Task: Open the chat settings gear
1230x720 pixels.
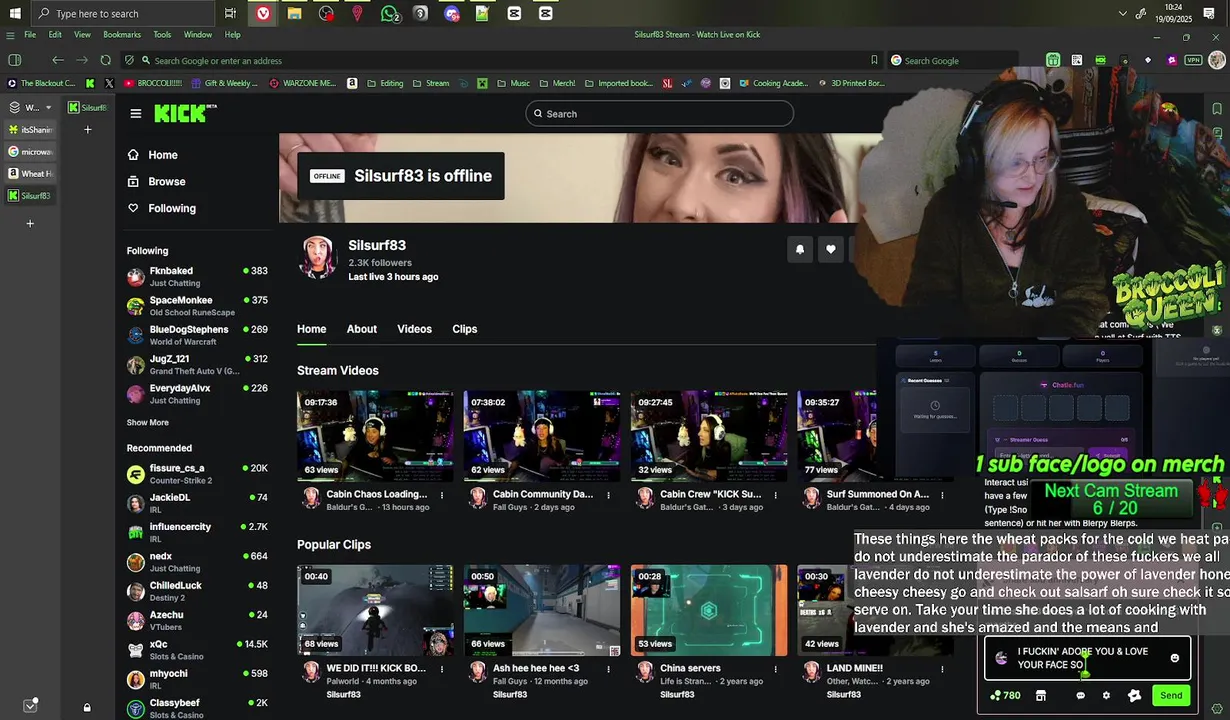Action: coord(1106,695)
